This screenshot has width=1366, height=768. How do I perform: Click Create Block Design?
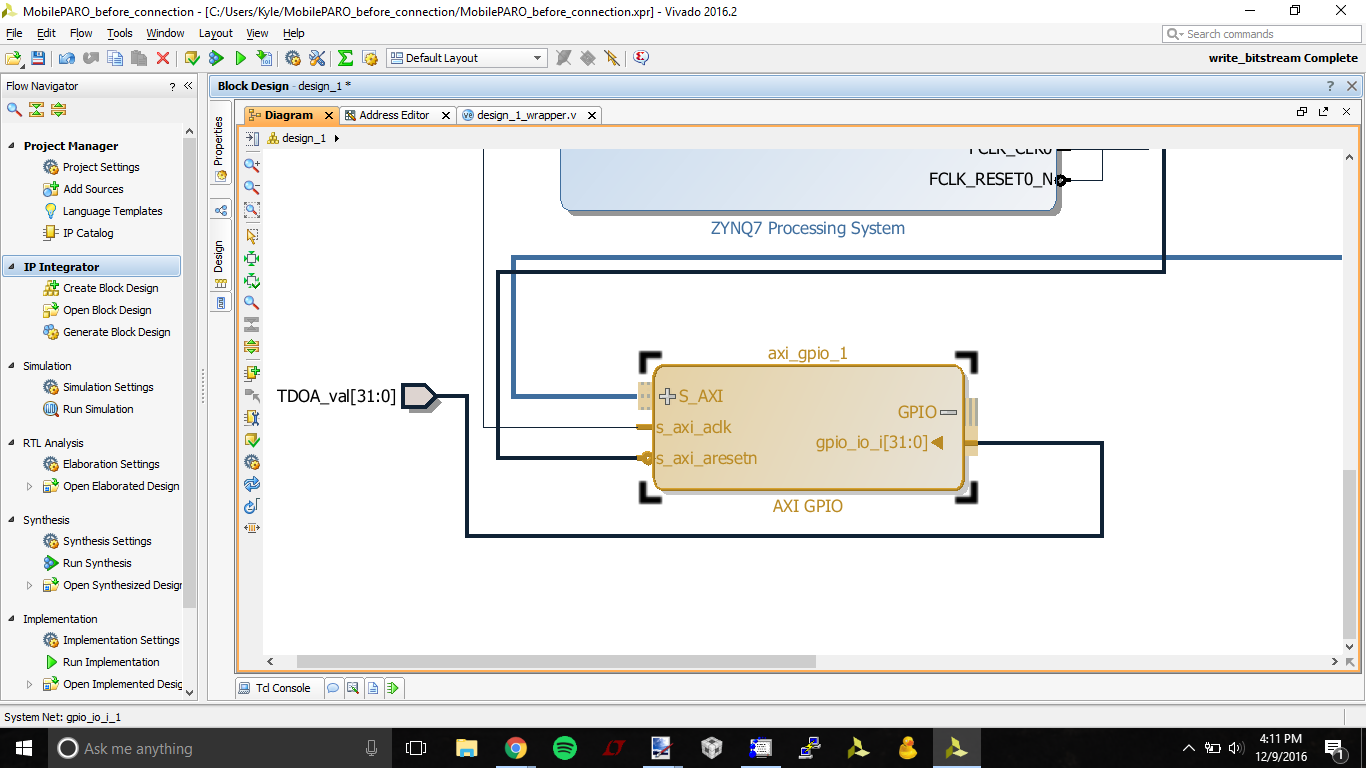(x=110, y=288)
